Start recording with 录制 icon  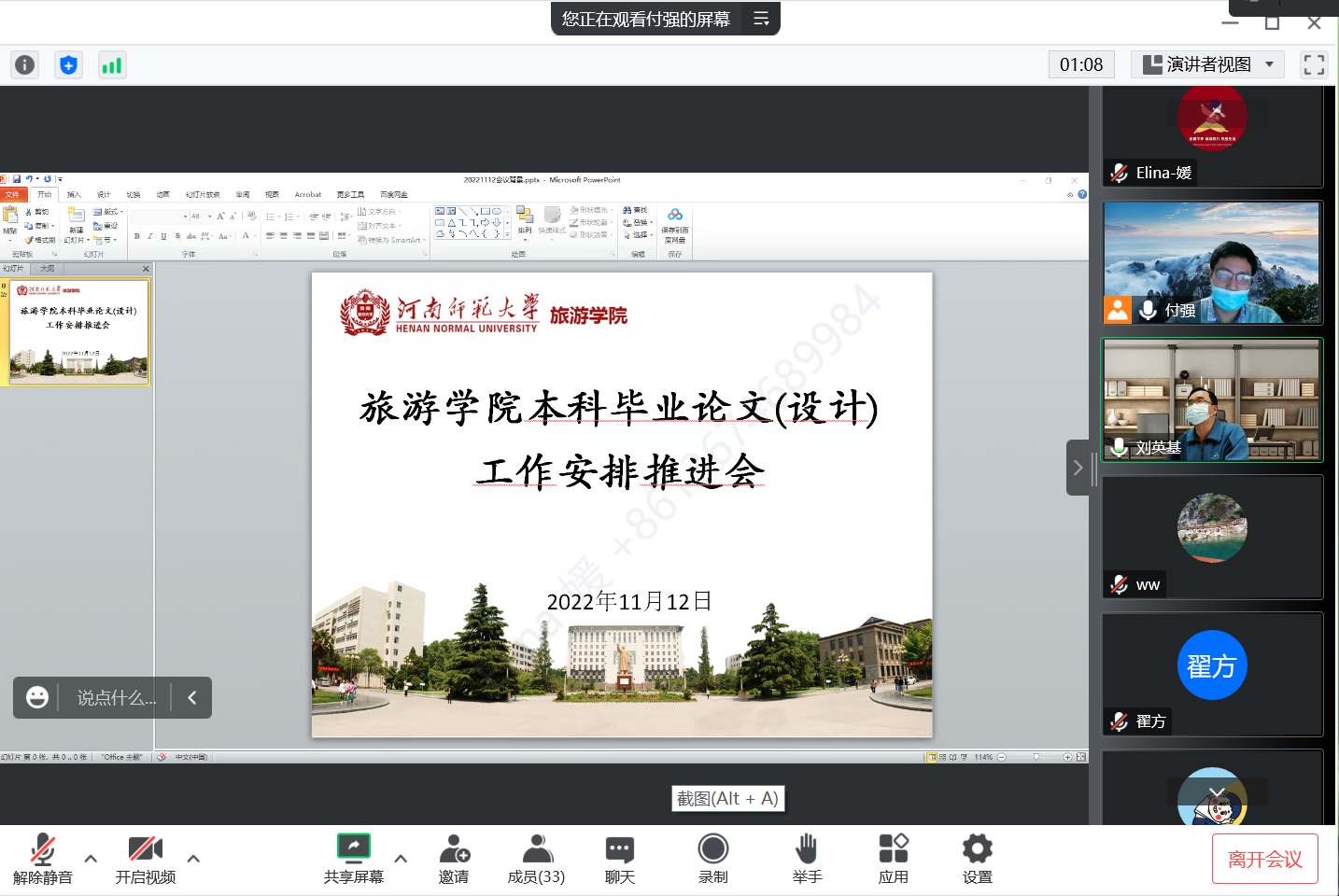point(713,848)
